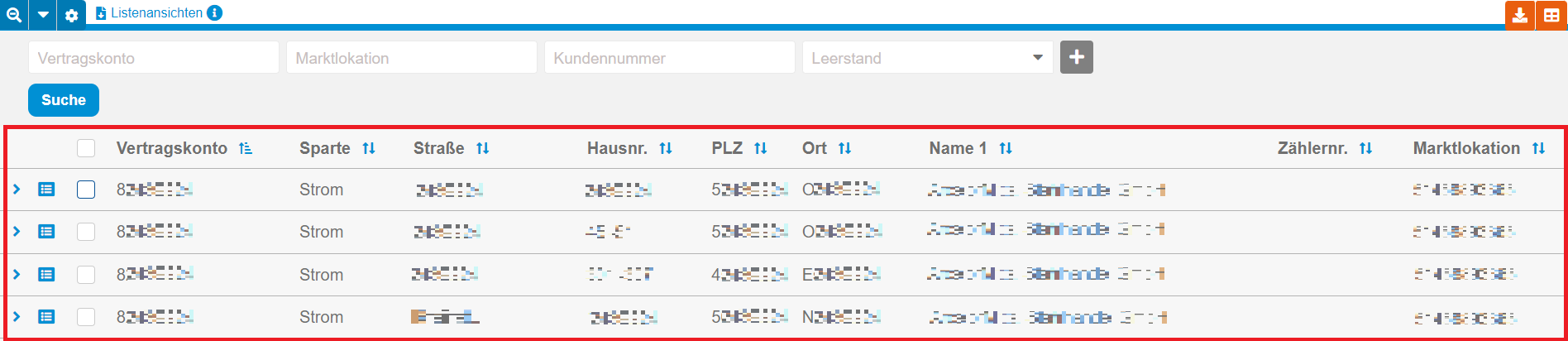Click the orange table layout icon
The width and height of the screenshot is (1568, 341).
(x=1551, y=15)
